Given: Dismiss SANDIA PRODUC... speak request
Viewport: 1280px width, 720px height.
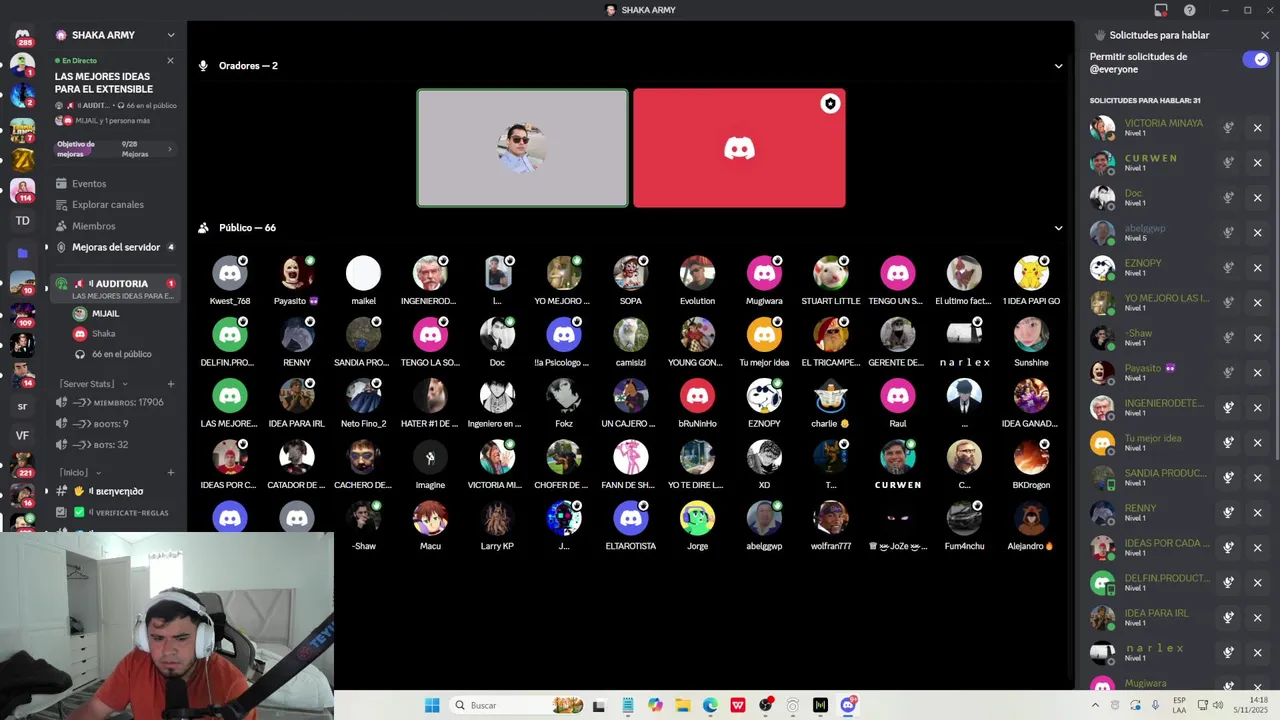Looking at the screenshot, I should [1258, 478].
